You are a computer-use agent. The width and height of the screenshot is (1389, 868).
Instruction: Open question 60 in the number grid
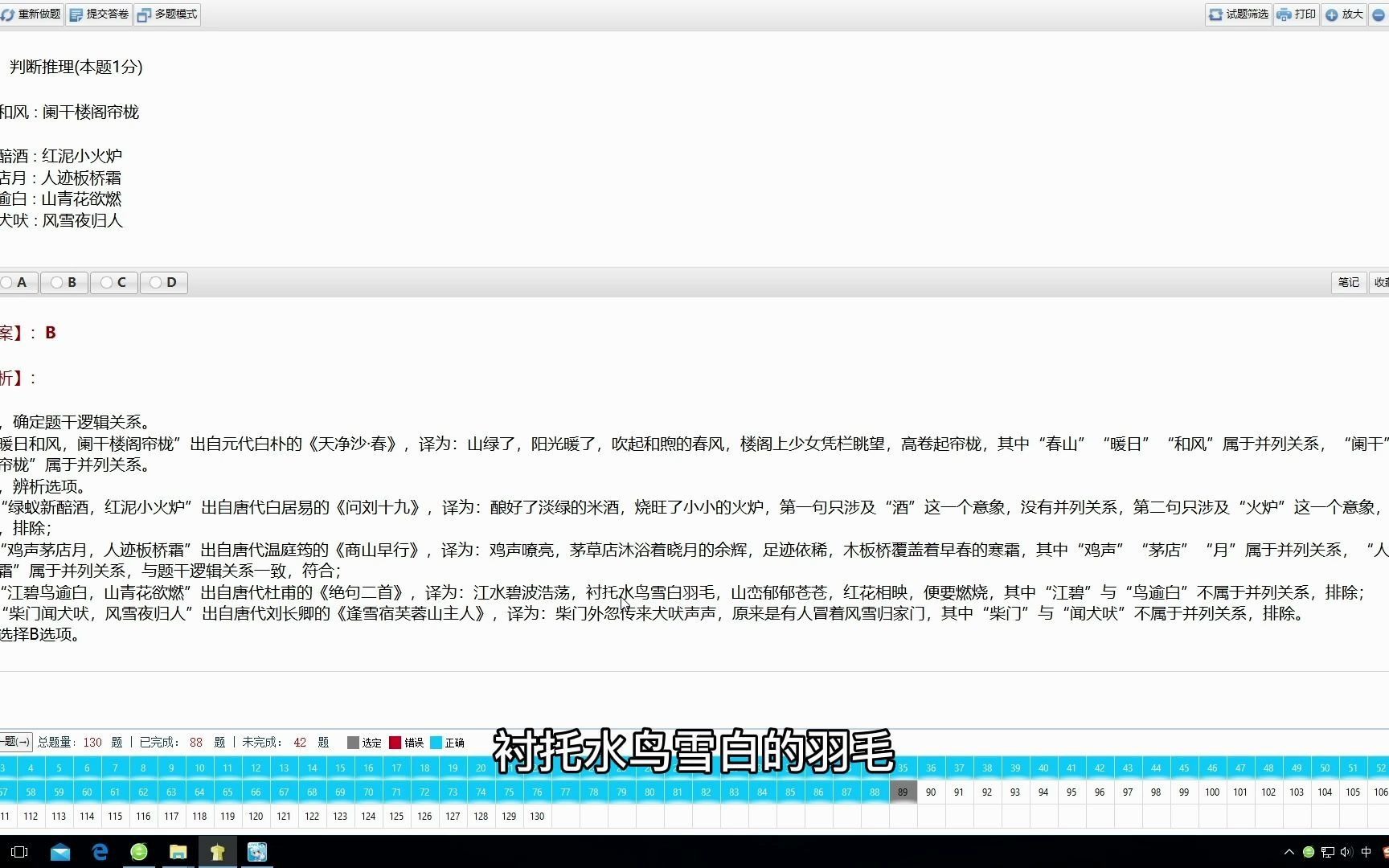87,792
